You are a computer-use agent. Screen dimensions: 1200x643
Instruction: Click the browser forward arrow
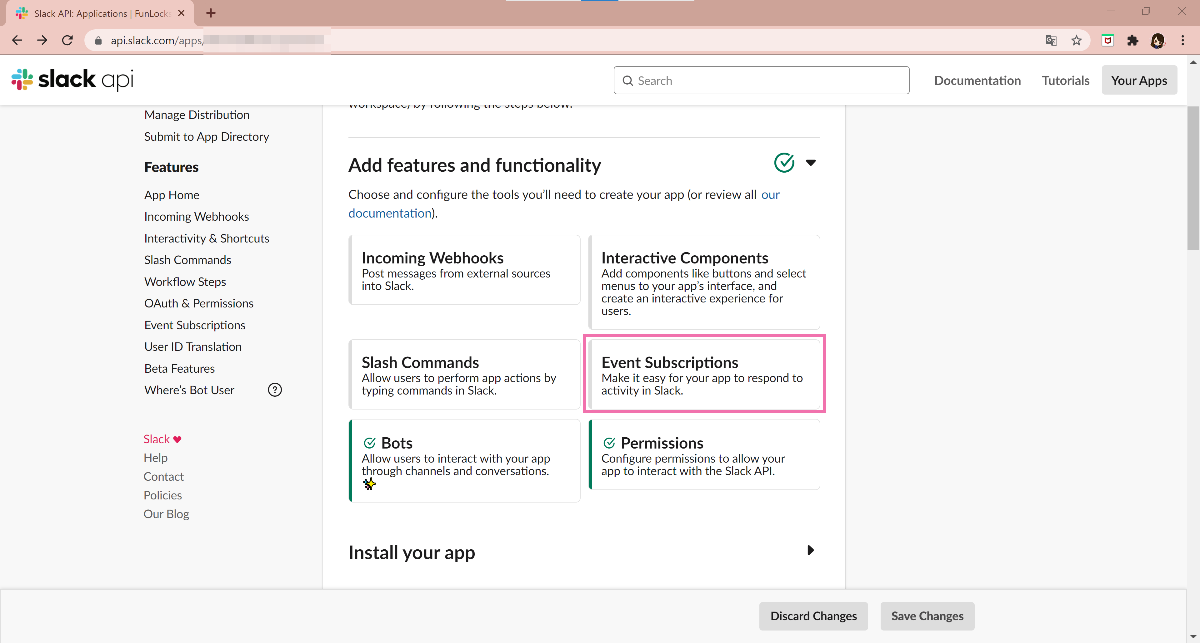coord(42,40)
